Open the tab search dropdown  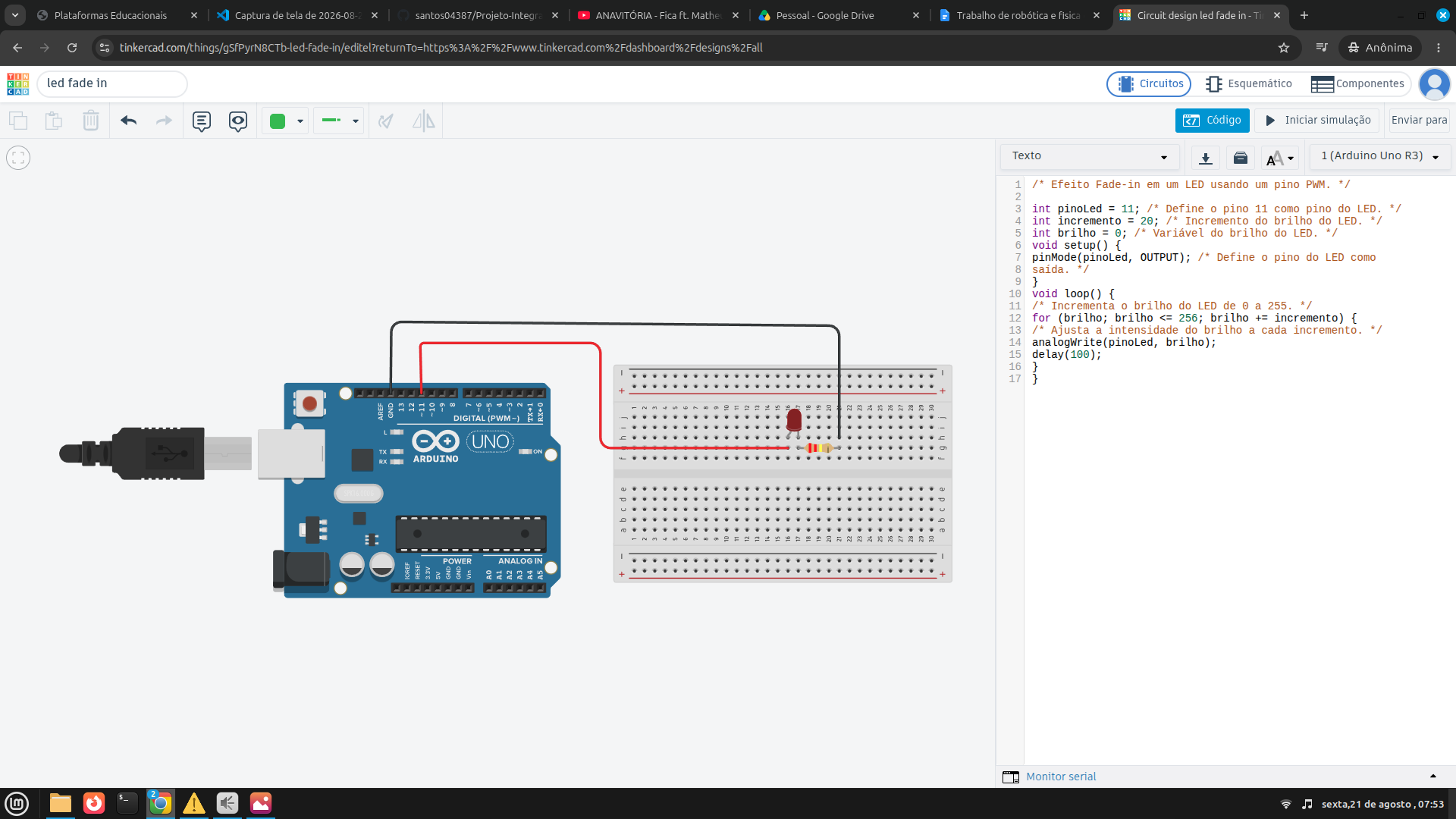click(x=15, y=15)
